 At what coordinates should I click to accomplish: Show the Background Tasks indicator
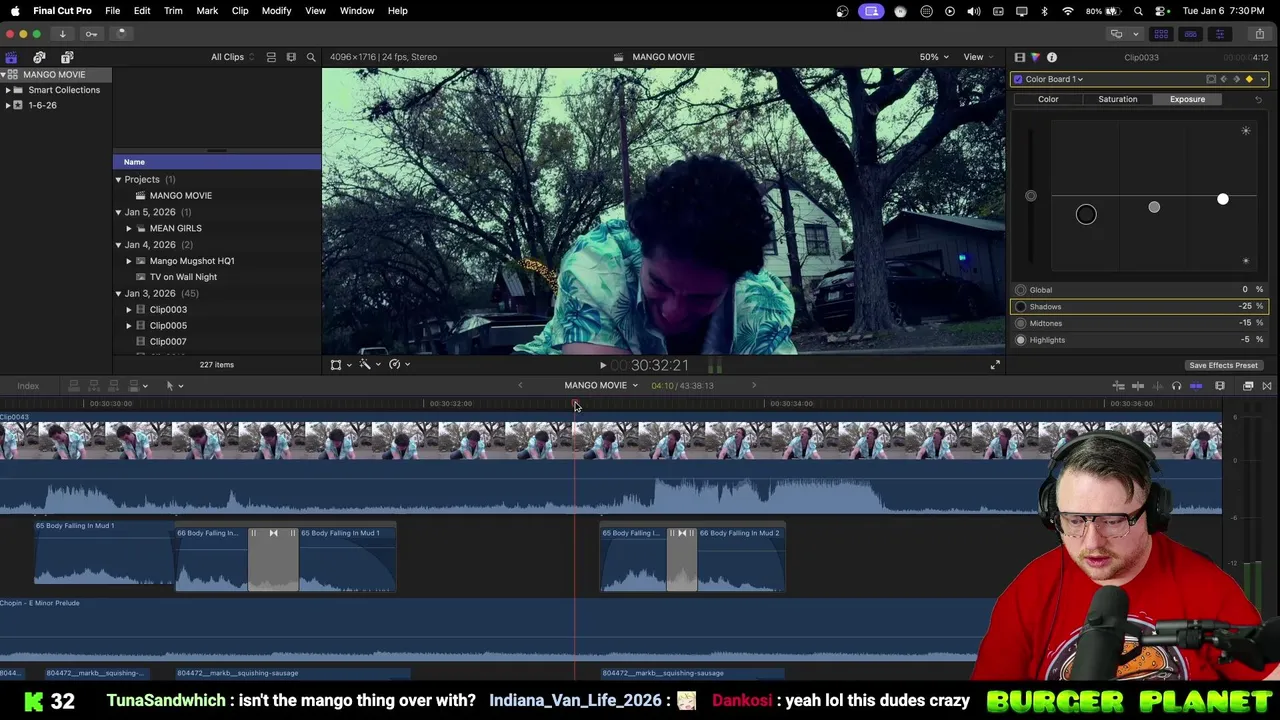pos(121,33)
